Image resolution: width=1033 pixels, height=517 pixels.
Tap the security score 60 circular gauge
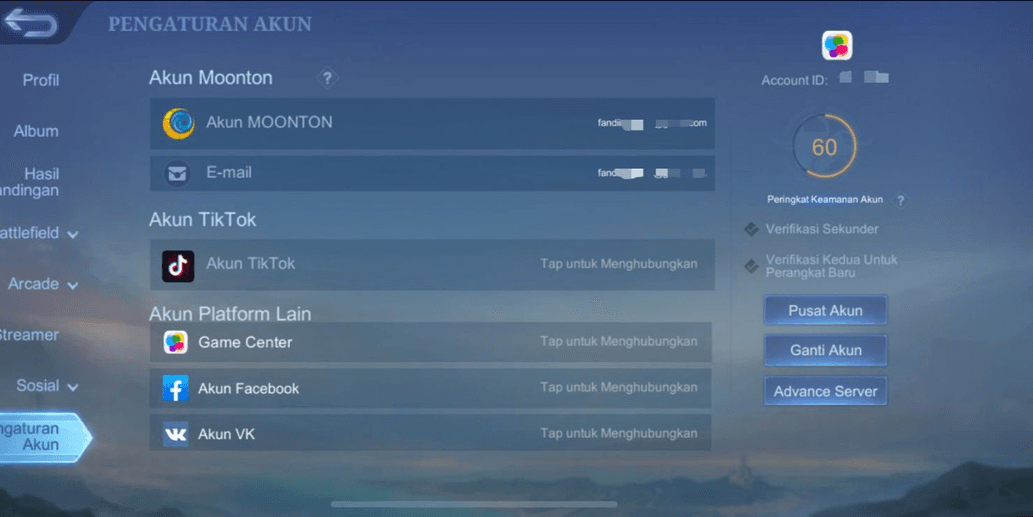pos(824,146)
